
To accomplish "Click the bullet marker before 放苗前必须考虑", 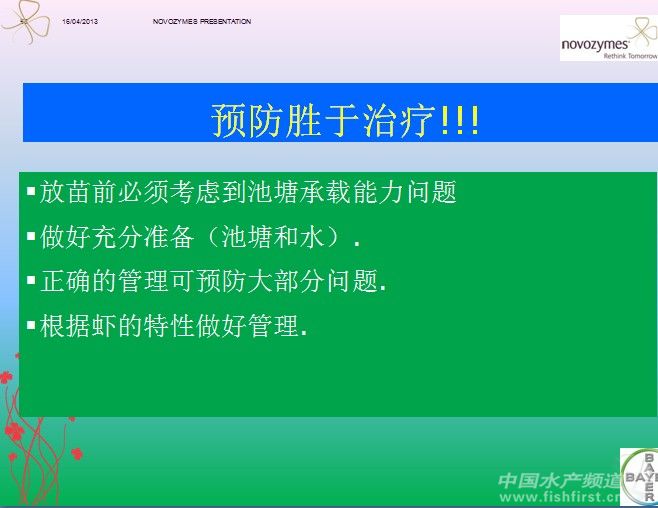I will tap(31, 190).
